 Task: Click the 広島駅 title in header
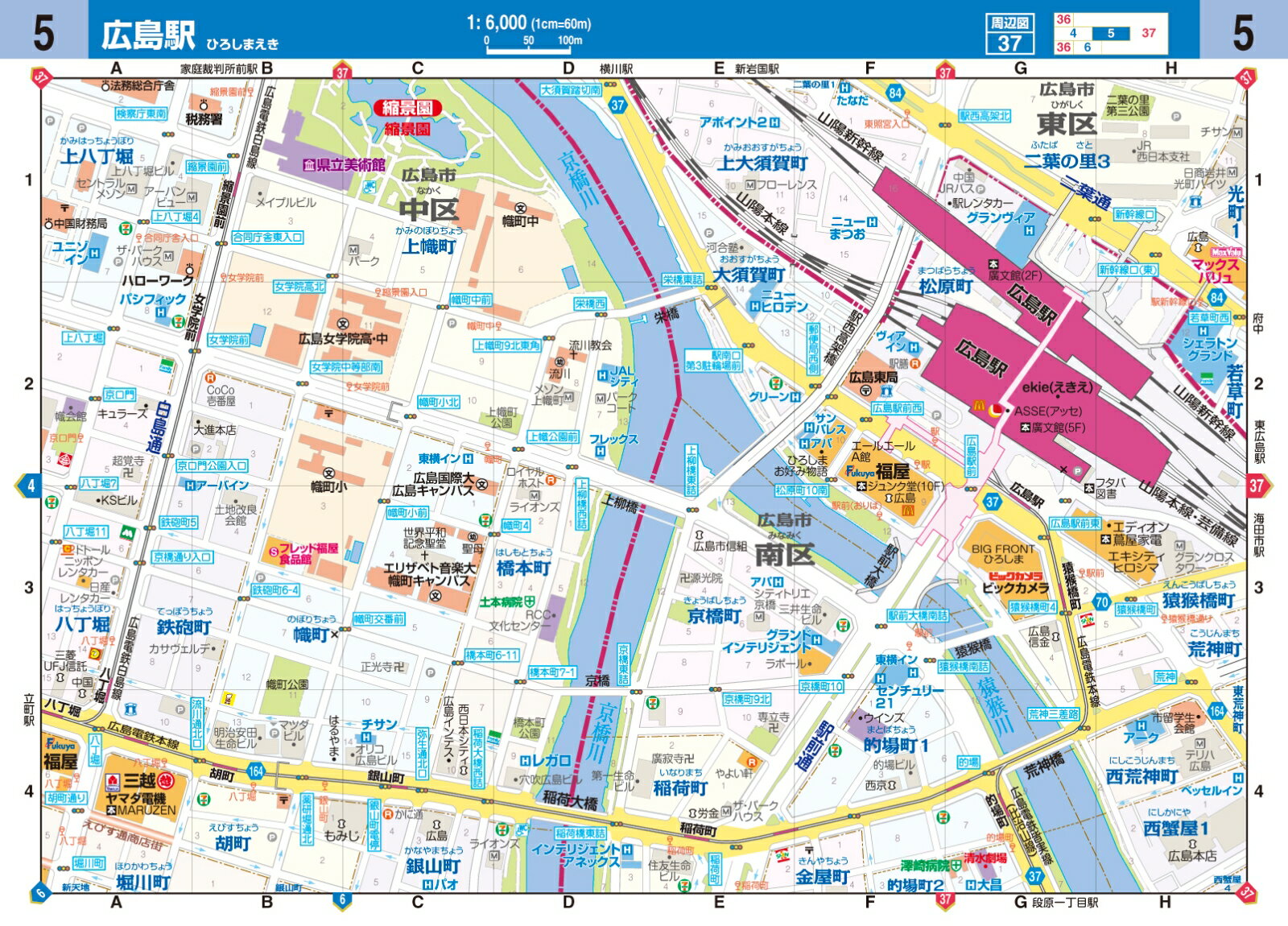148,35
